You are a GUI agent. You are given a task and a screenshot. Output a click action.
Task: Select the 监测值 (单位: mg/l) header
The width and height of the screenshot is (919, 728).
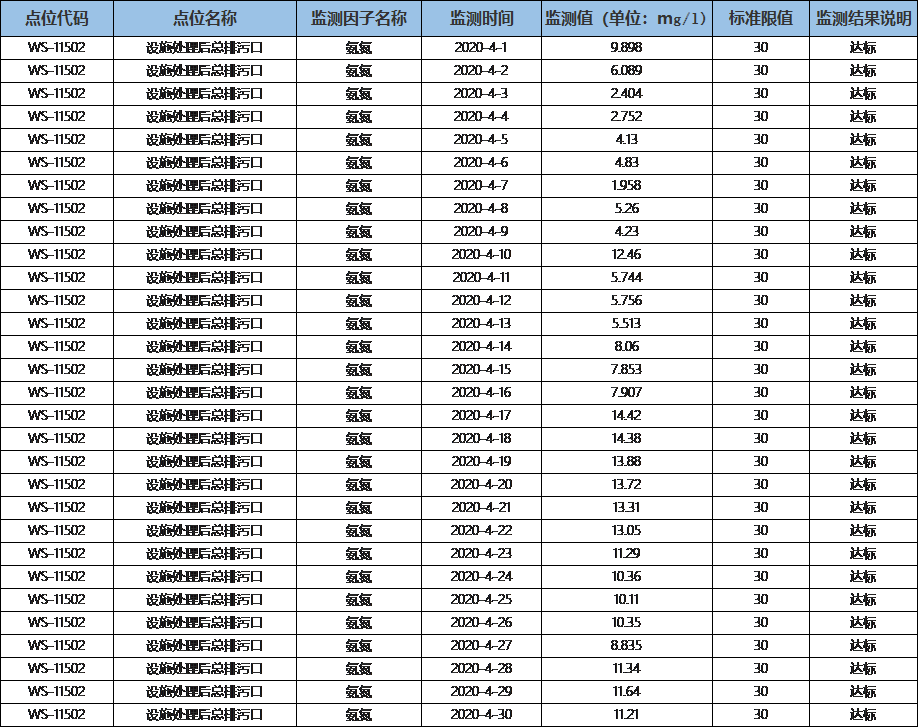tap(627, 19)
